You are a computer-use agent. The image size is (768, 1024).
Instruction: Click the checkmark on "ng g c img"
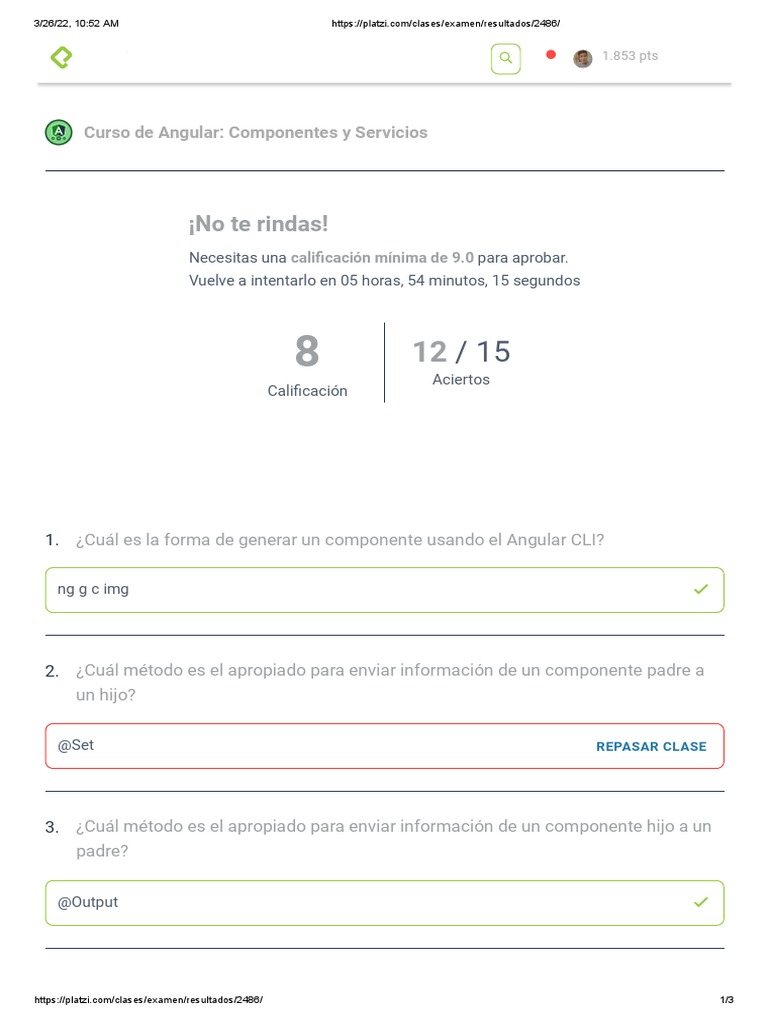click(x=700, y=590)
